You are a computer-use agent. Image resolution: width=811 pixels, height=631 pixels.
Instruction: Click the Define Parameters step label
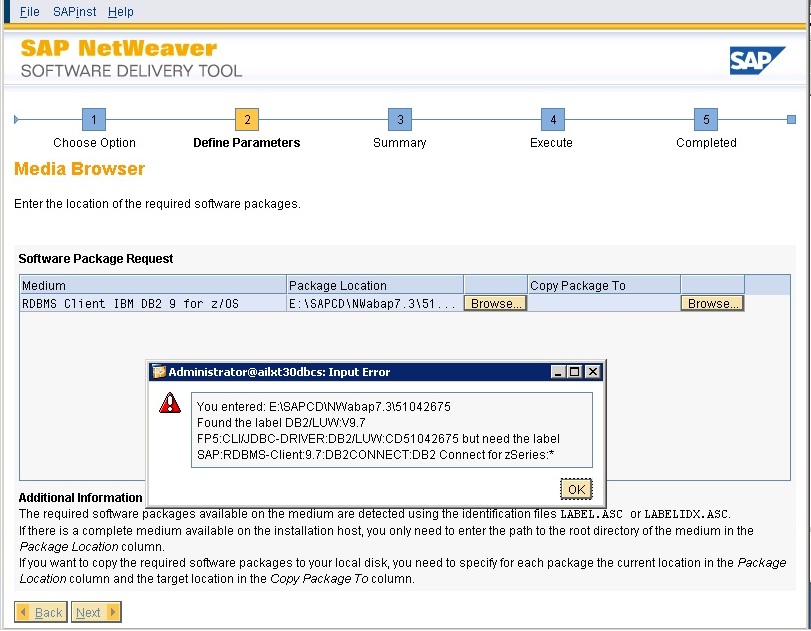pos(247,143)
